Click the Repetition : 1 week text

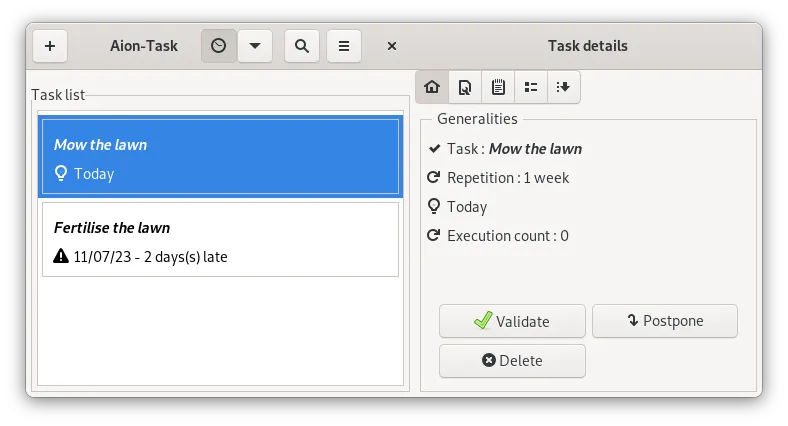(508, 178)
